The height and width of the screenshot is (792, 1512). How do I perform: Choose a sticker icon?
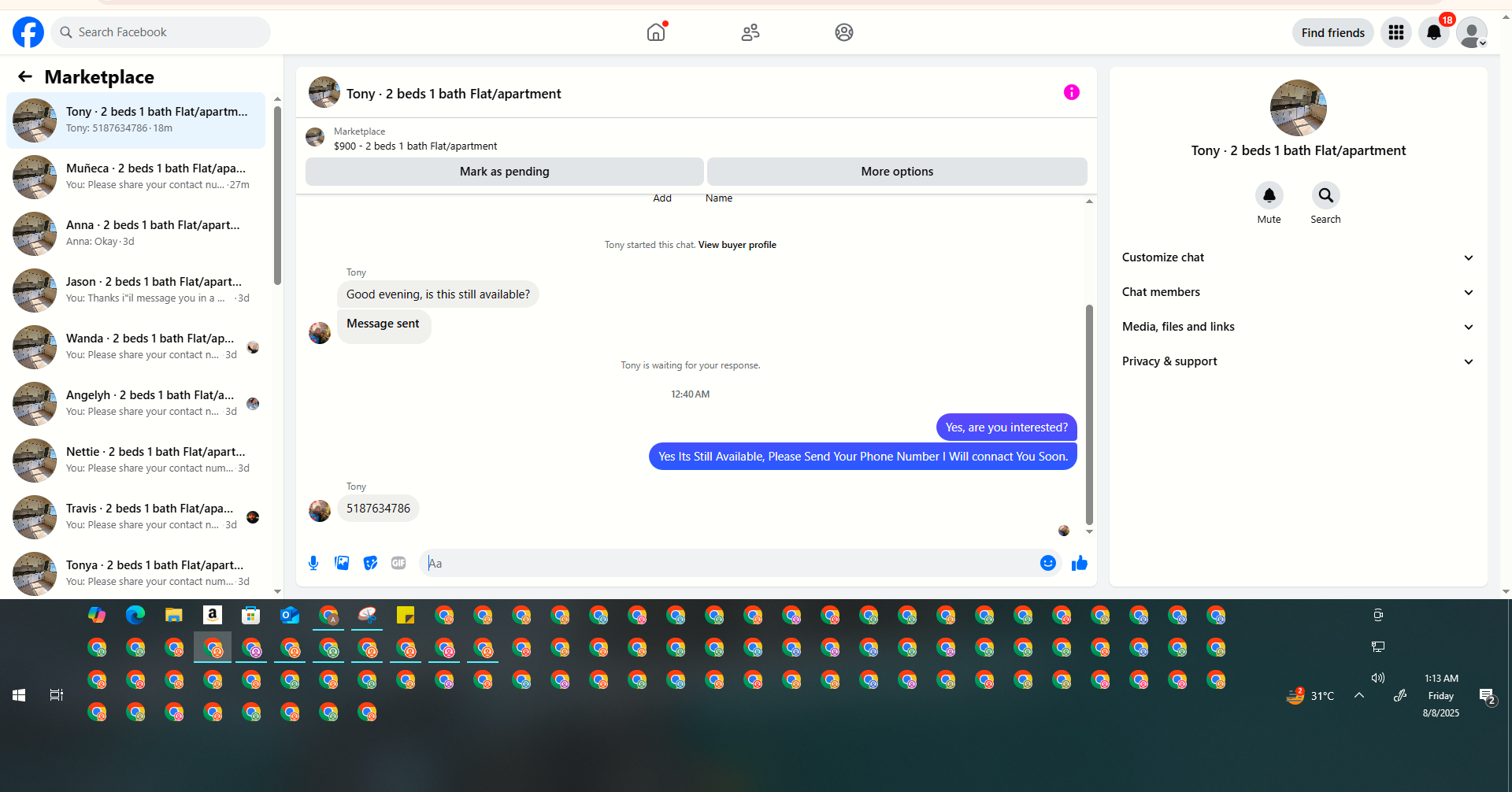pos(370,563)
